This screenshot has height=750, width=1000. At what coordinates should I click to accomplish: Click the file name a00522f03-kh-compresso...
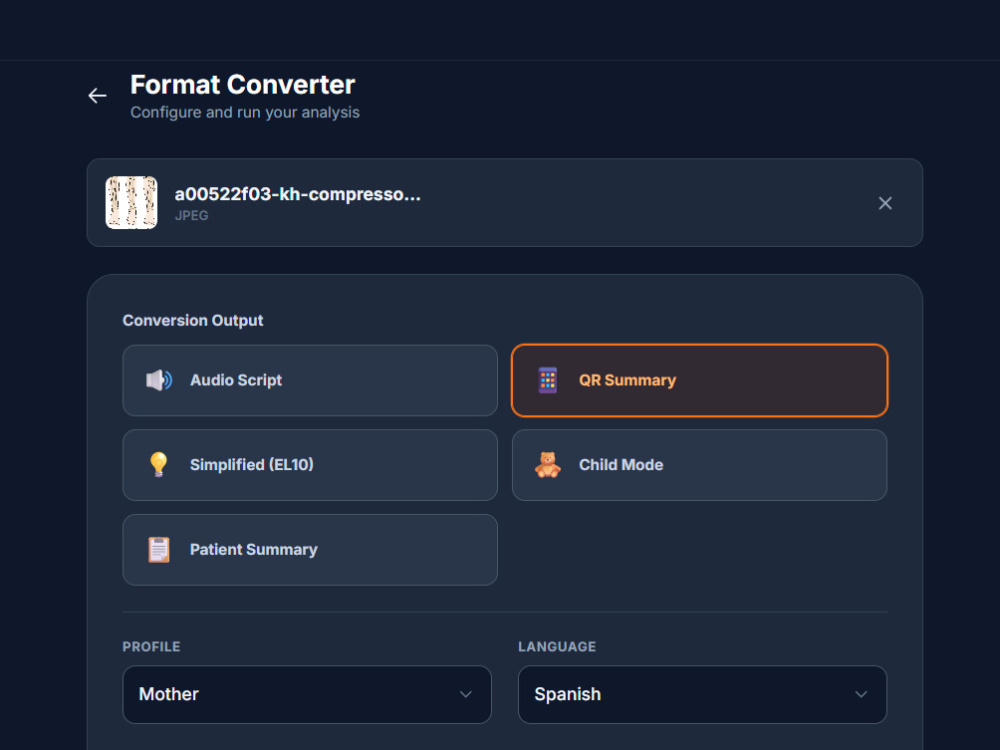pyautogui.click(x=298, y=194)
